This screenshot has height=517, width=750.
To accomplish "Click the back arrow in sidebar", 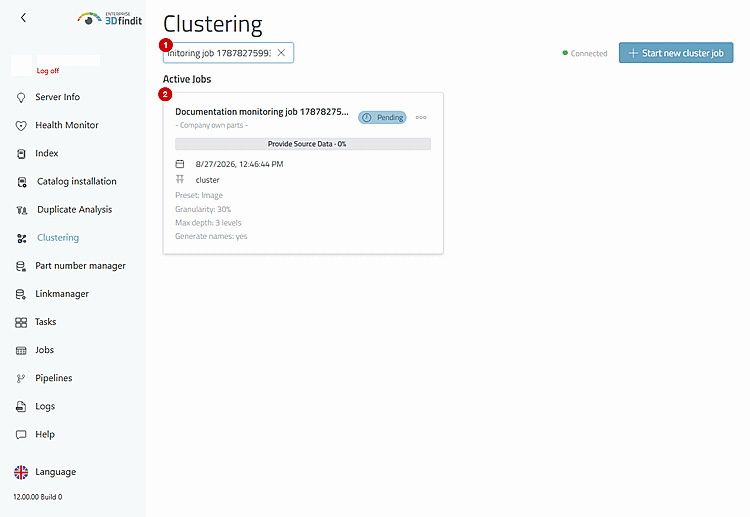I will coord(23,18).
